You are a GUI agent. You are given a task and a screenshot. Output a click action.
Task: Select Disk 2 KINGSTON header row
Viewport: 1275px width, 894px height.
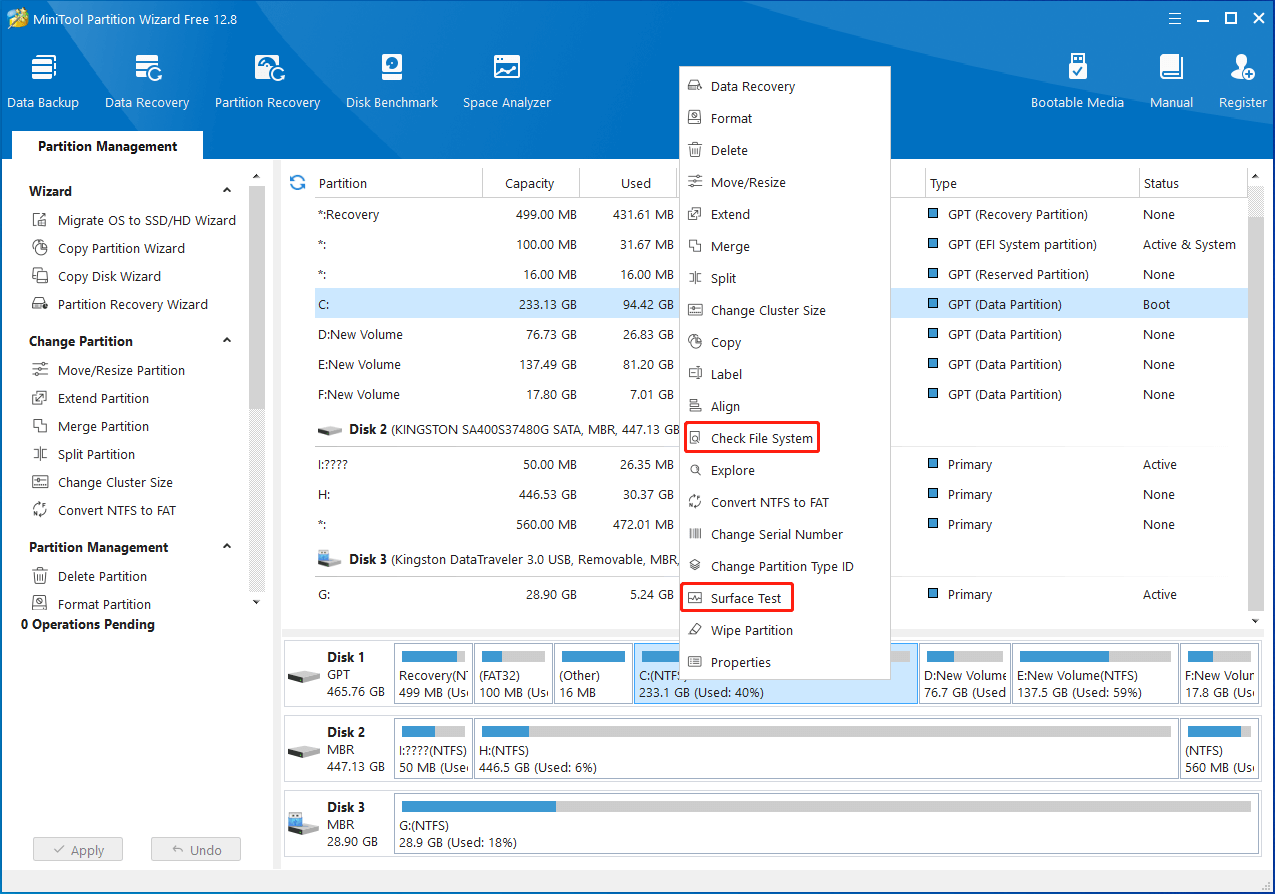781,429
